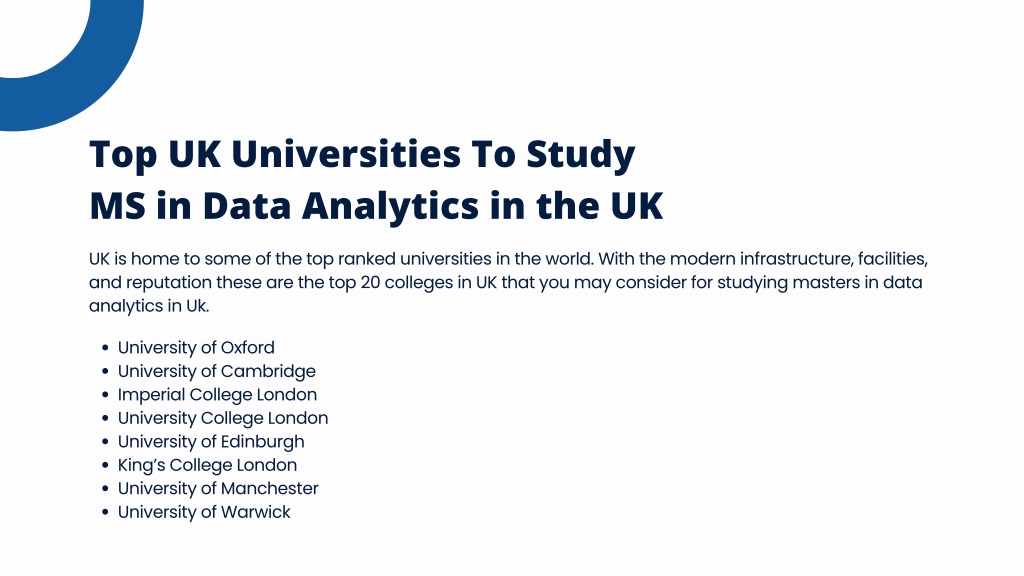Select the 'University of Oxford' list item
Screen dimensions: 1024x576
point(196,347)
